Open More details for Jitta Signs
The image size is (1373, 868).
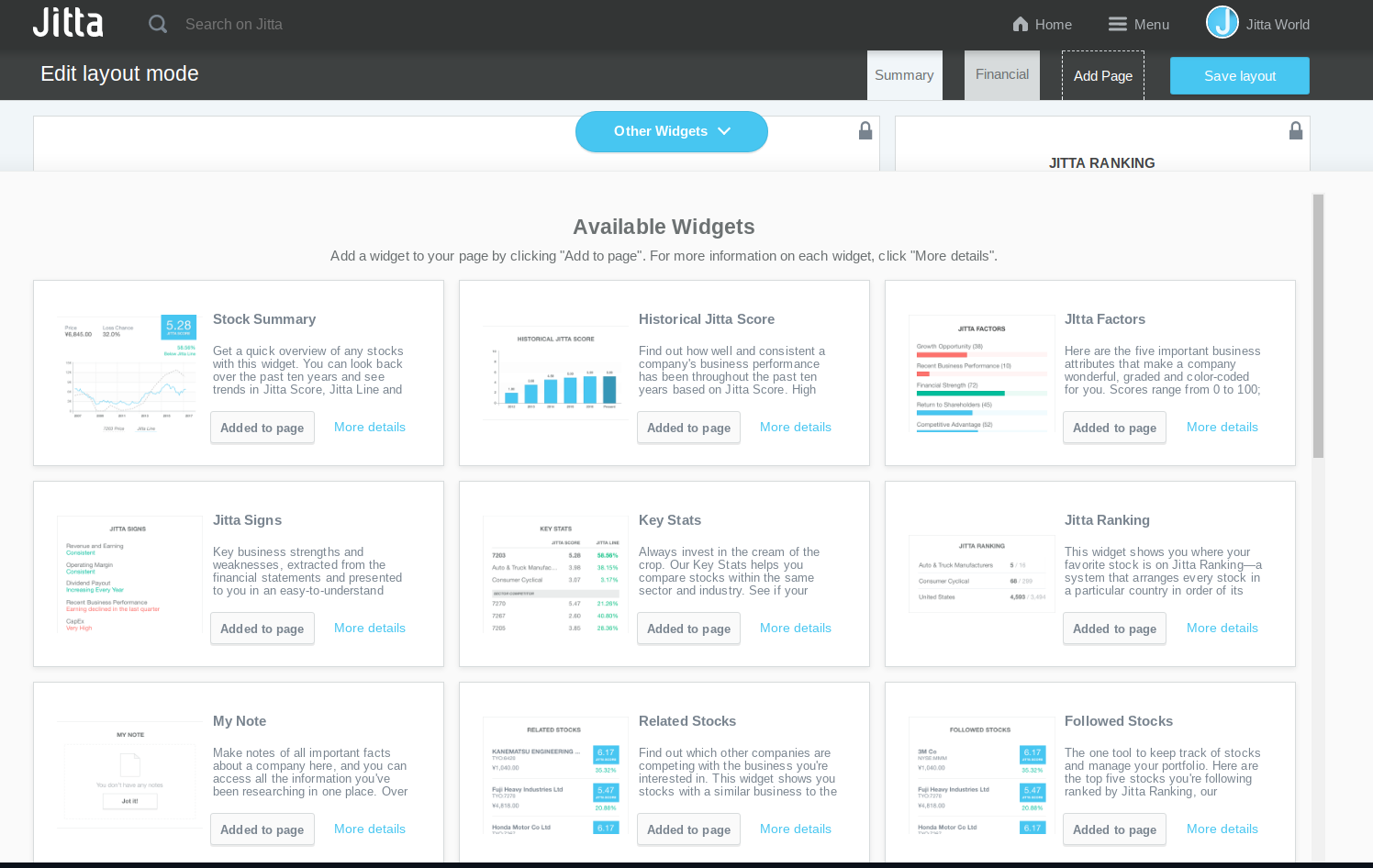(370, 629)
